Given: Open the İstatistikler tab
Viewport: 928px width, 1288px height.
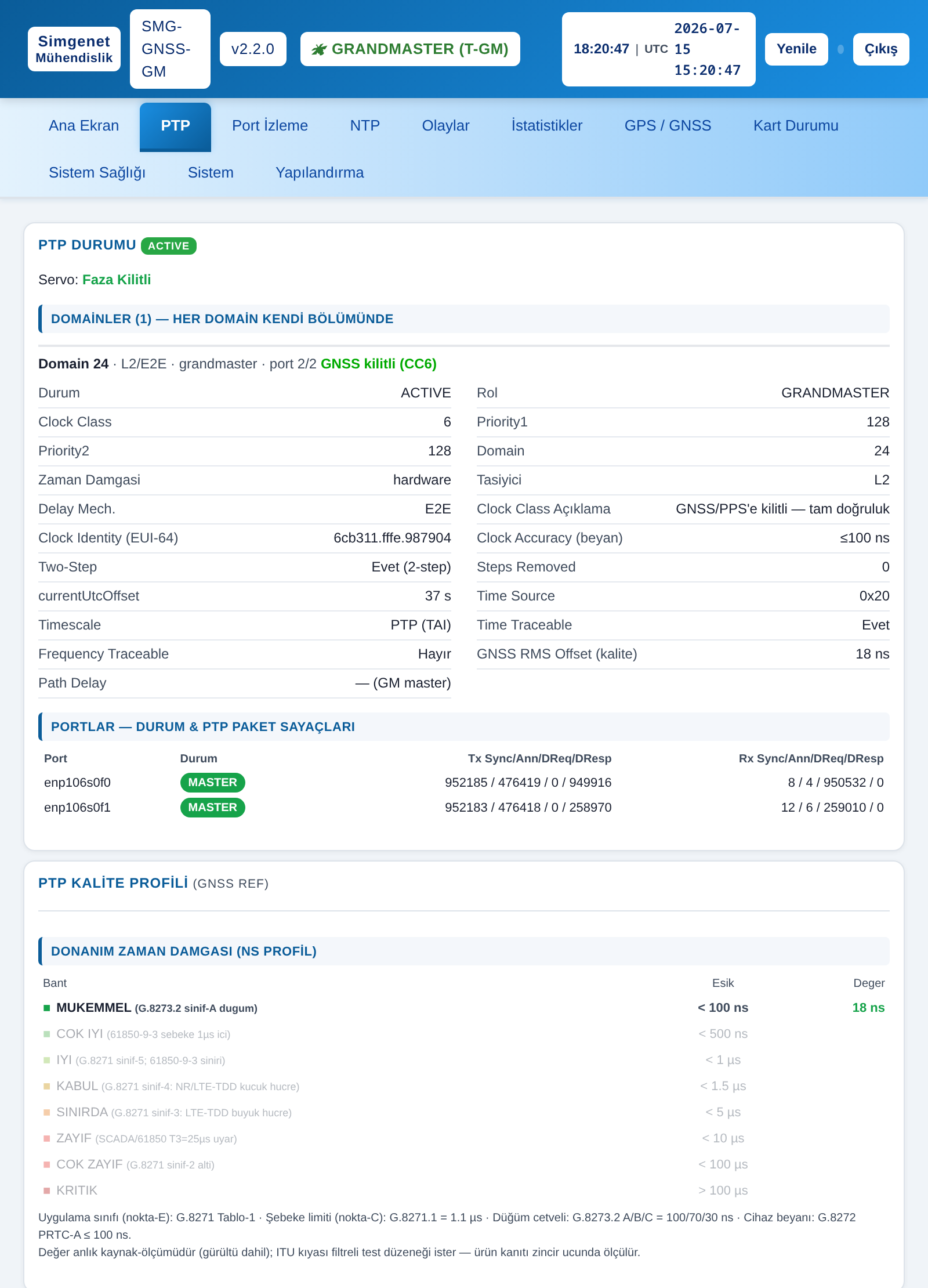Looking at the screenshot, I should [x=546, y=126].
